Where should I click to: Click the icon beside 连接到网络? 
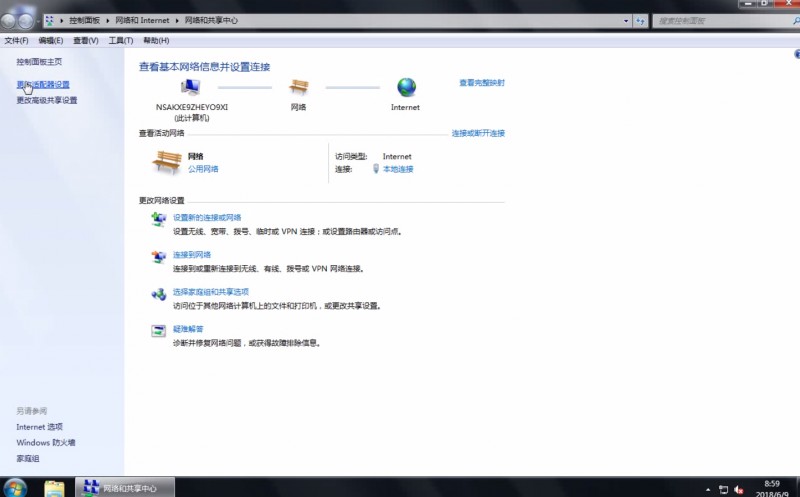click(x=159, y=257)
